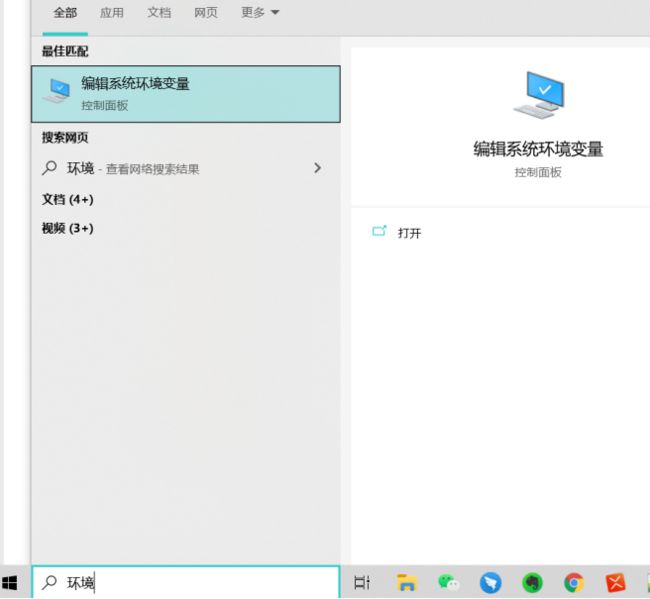Open Google Chrome from taskbar
Screen dimensions: 650x599
574,583
